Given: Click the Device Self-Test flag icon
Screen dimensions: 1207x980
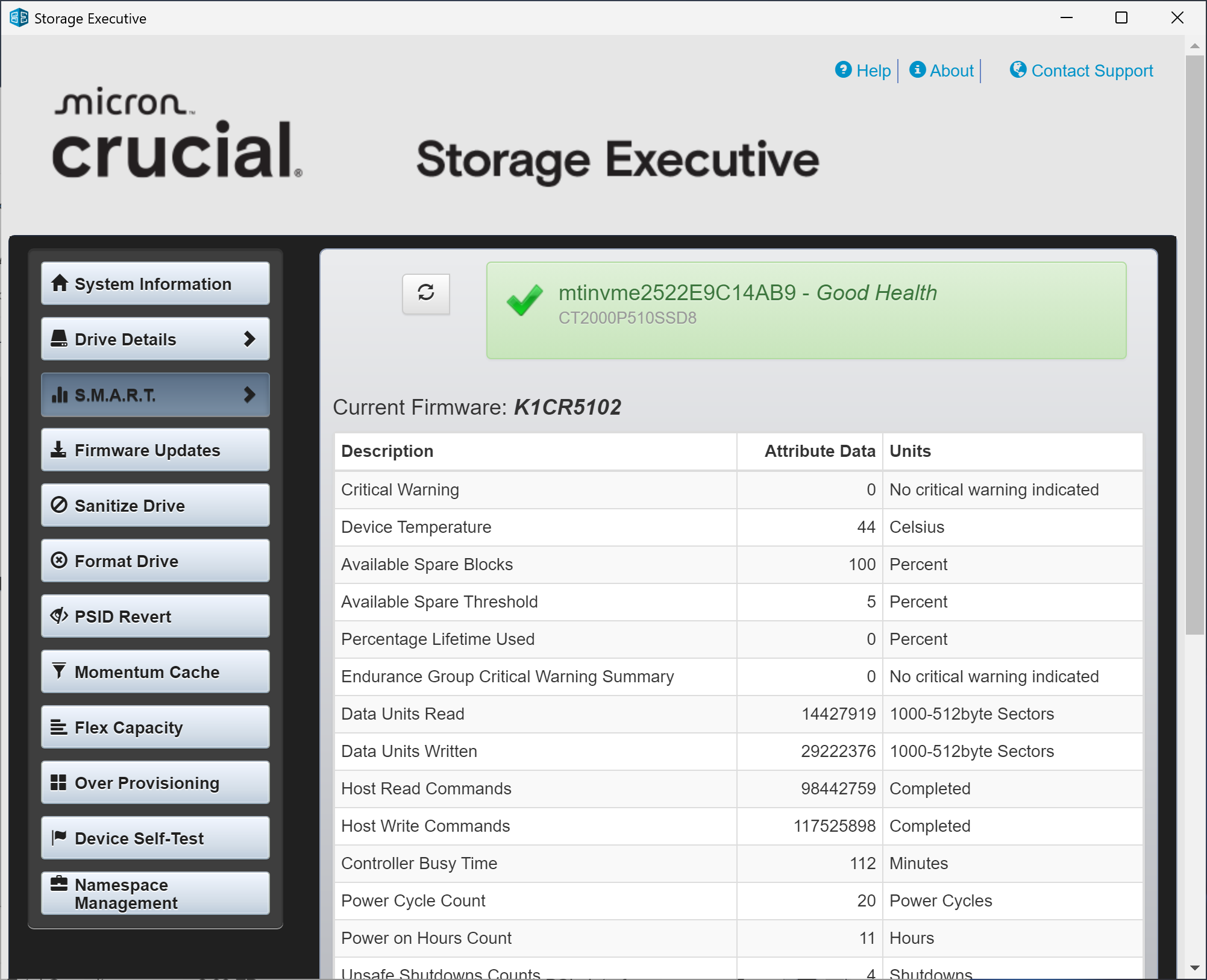Looking at the screenshot, I should click(x=59, y=837).
